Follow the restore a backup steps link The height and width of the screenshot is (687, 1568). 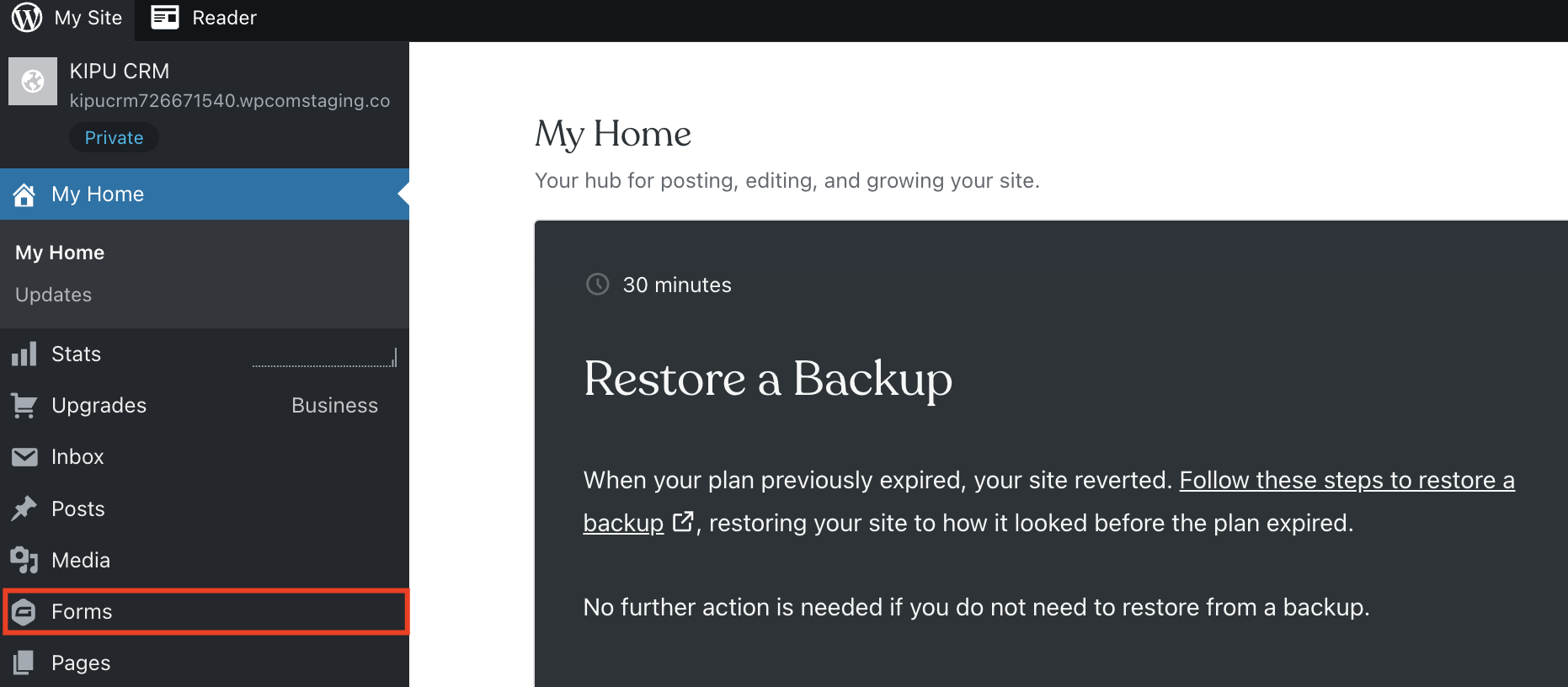1346,481
